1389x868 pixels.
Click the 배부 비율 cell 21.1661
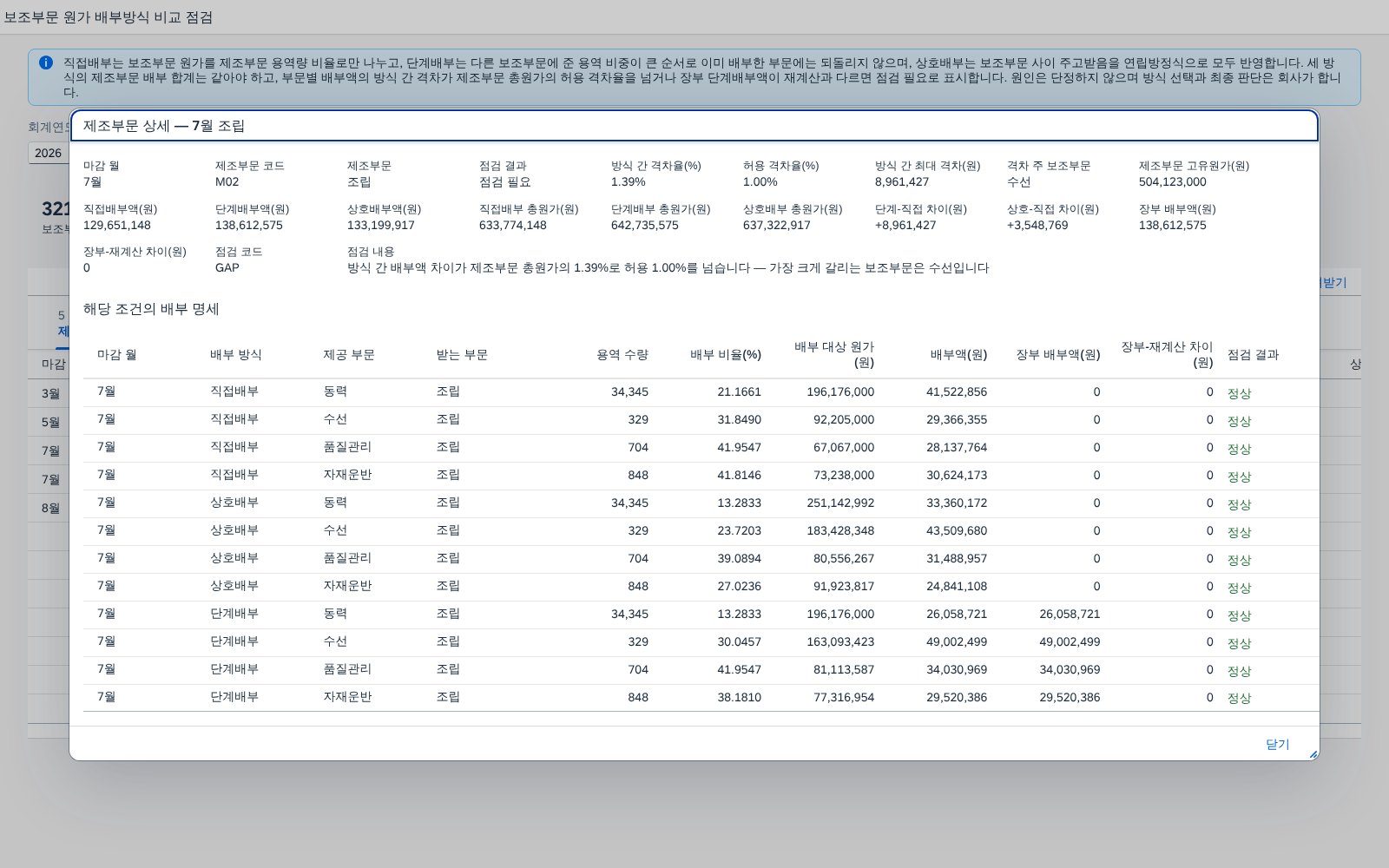[x=740, y=392]
